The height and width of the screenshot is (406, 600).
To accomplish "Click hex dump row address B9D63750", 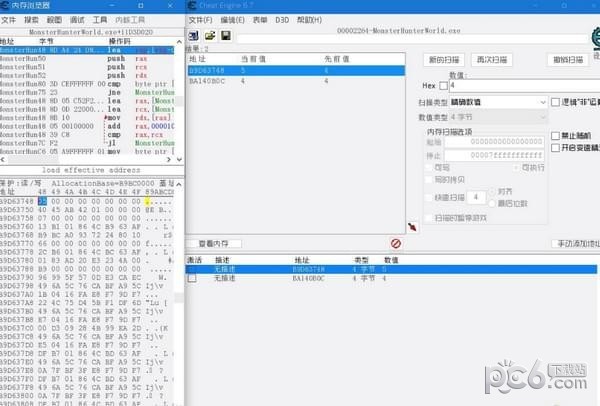I will point(17,210).
